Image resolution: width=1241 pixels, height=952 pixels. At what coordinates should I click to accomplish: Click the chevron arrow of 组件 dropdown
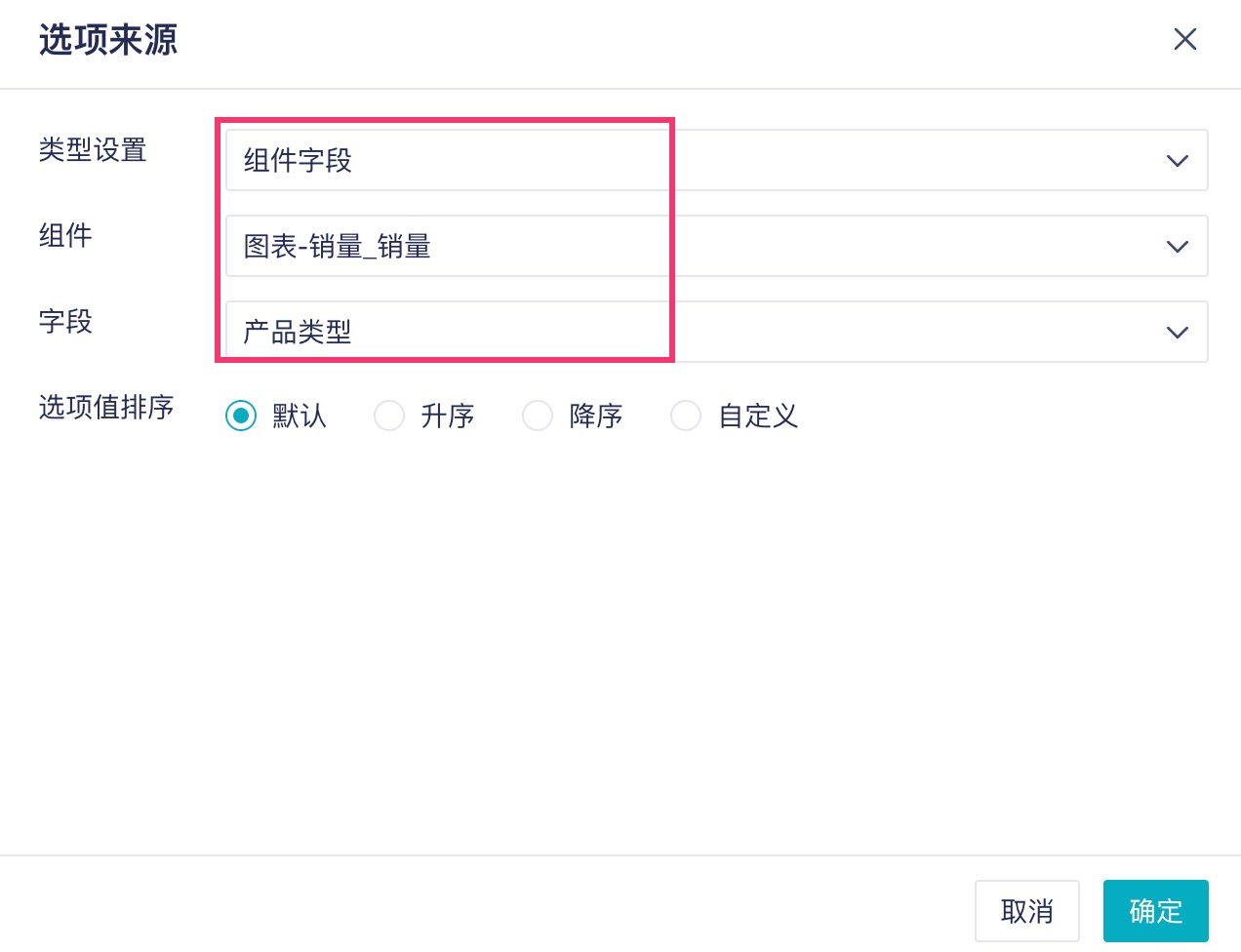1177,247
